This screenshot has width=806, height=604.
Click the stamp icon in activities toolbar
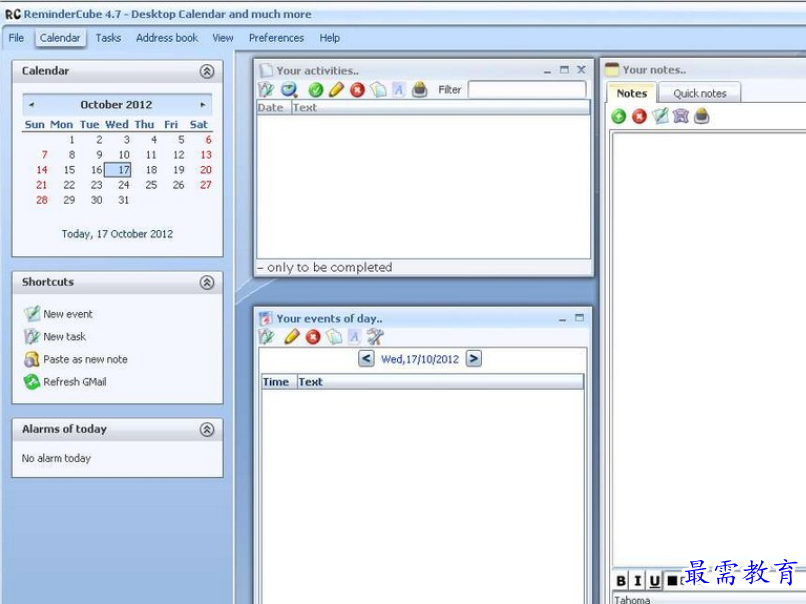coord(419,89)
